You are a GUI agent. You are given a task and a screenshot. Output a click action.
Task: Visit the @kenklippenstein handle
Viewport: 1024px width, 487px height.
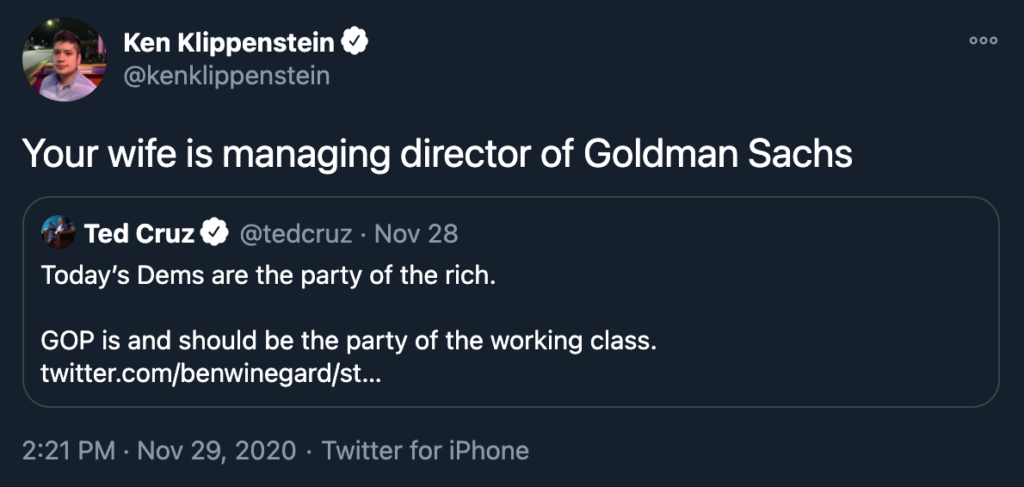pos(226,76)
